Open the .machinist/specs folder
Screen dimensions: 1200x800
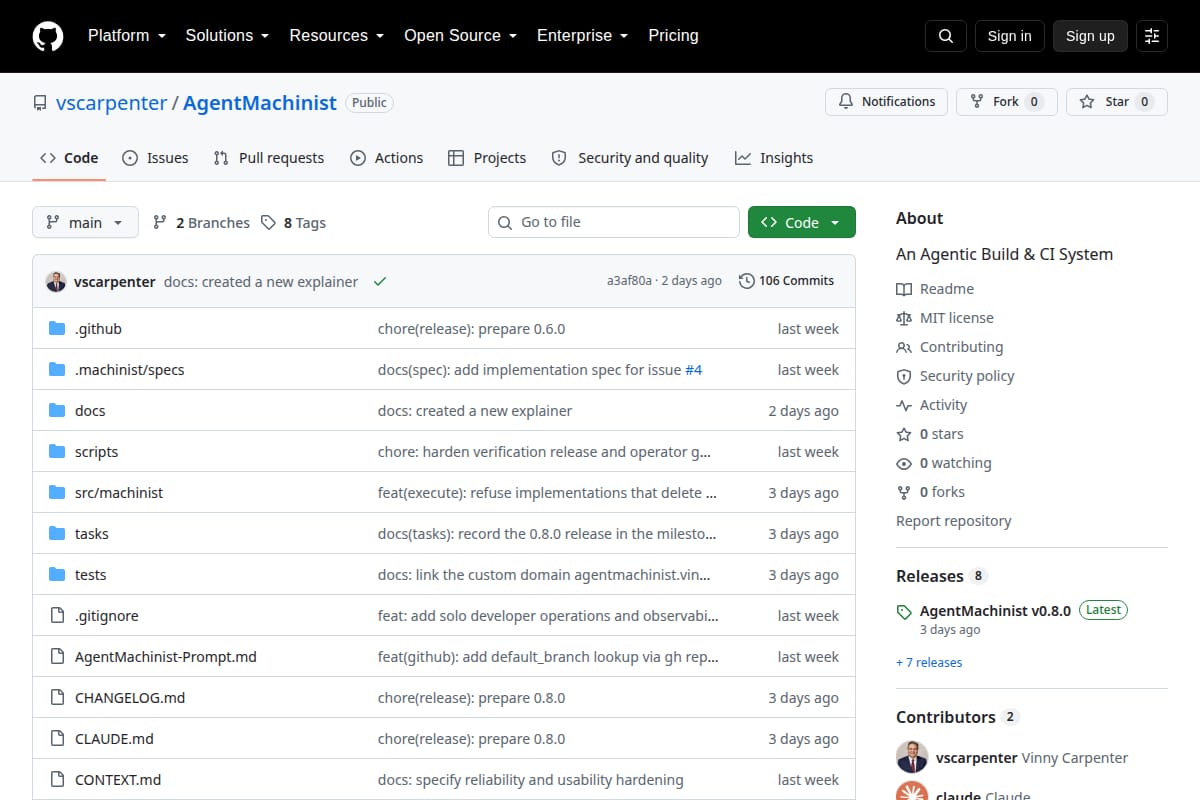pyautogui.click(x=130, y=370)
